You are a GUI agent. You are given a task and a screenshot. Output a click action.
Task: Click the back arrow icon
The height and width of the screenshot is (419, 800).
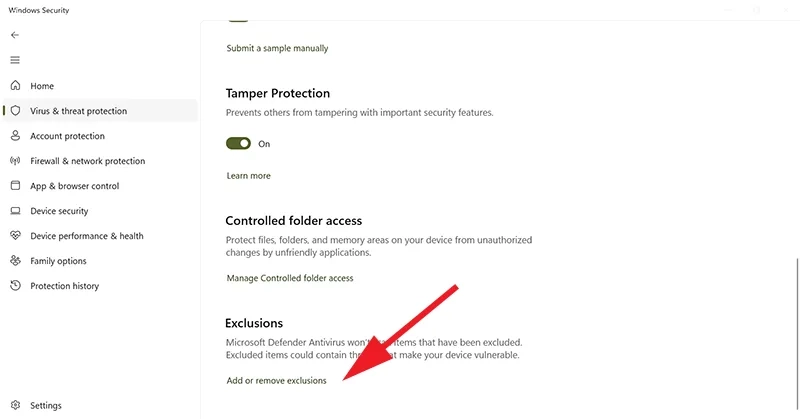click(15, 35)
